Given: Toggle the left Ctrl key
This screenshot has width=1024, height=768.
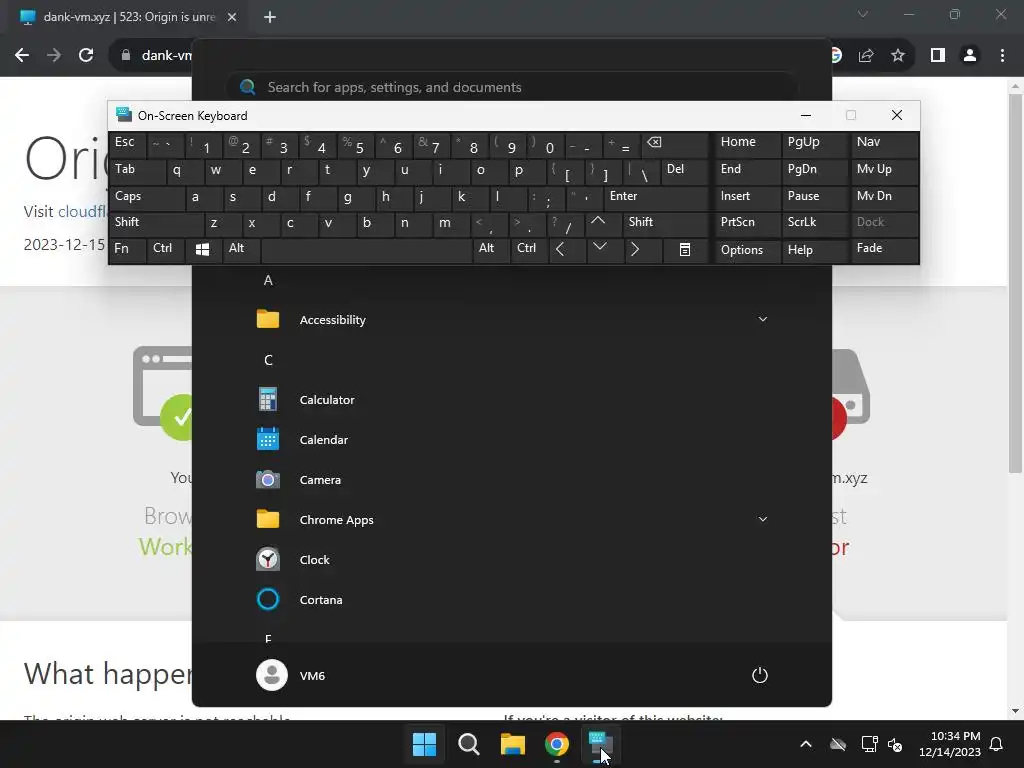Looking at the screenshot, I should pyautogui.click(x=165, y=250).
